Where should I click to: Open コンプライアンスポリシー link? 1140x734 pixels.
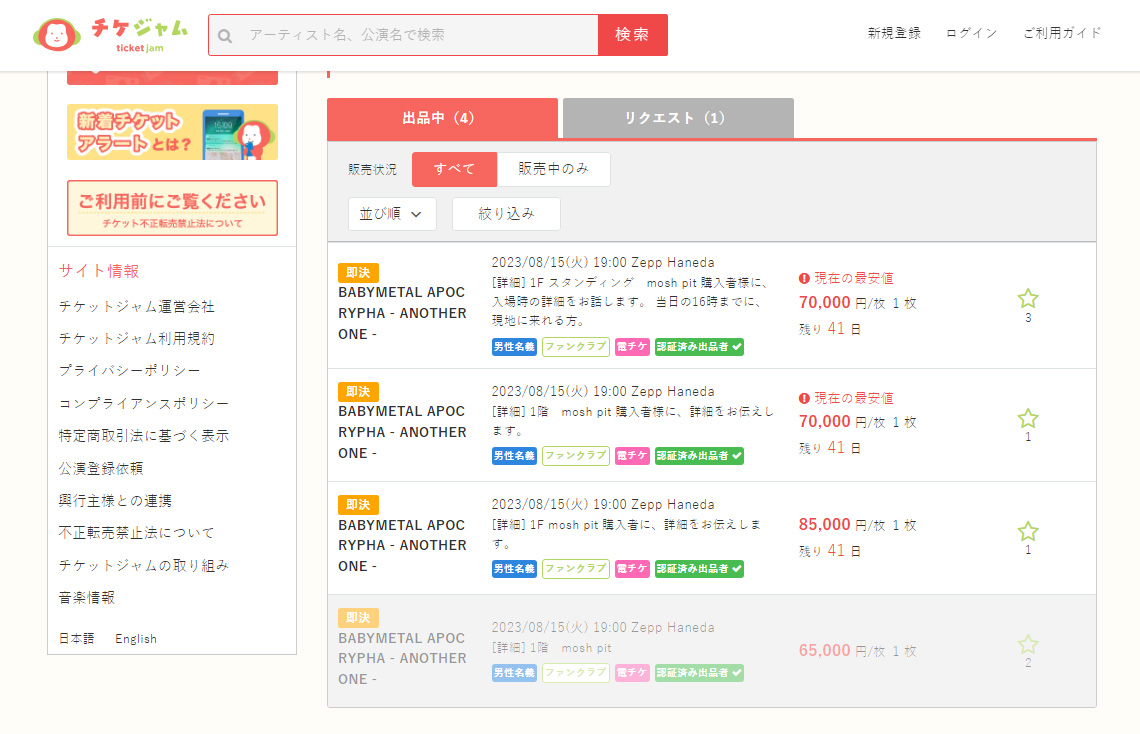pyautogui.click(x=144, y=403)
